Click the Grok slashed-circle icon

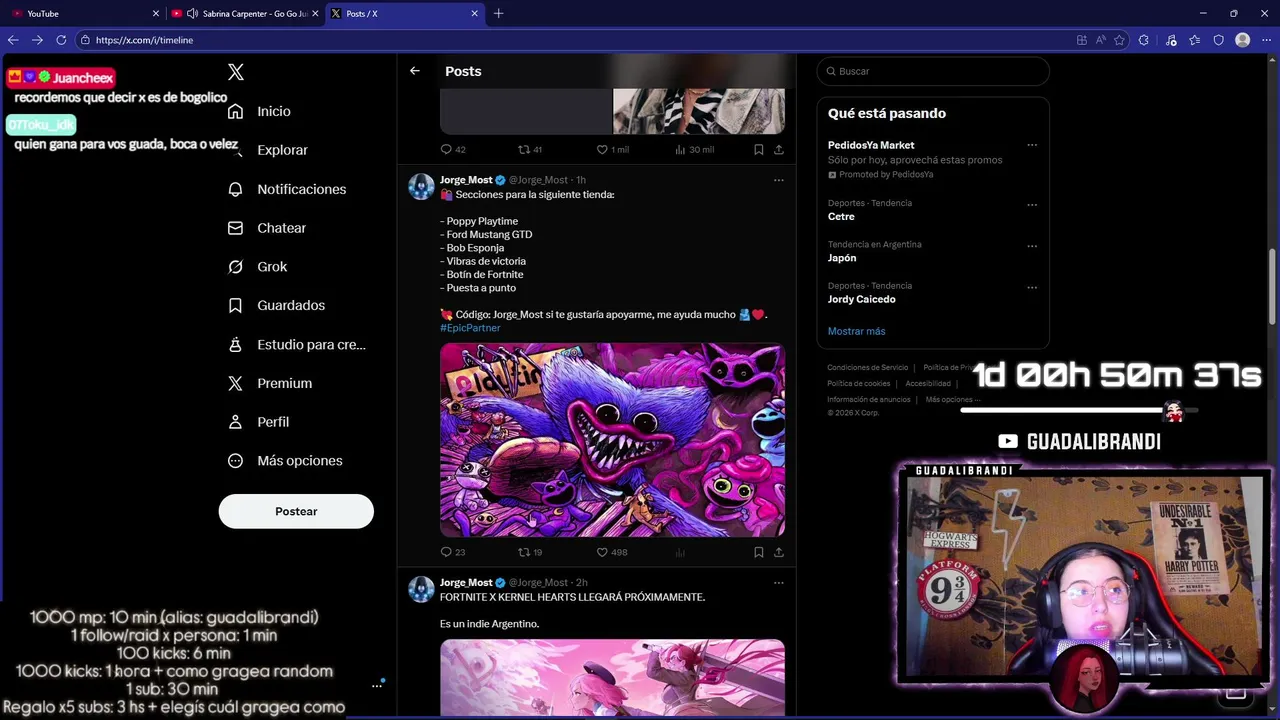[x=236, y=267]
